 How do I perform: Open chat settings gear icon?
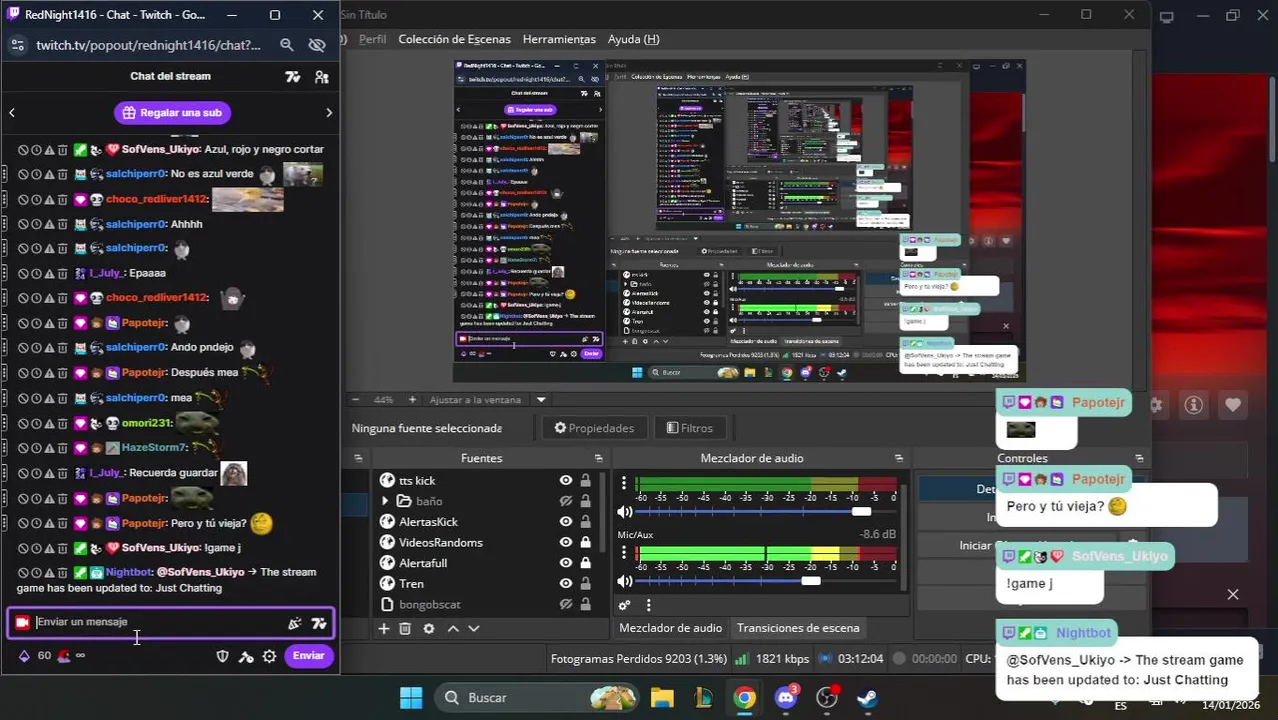click(x=269, y=656)
